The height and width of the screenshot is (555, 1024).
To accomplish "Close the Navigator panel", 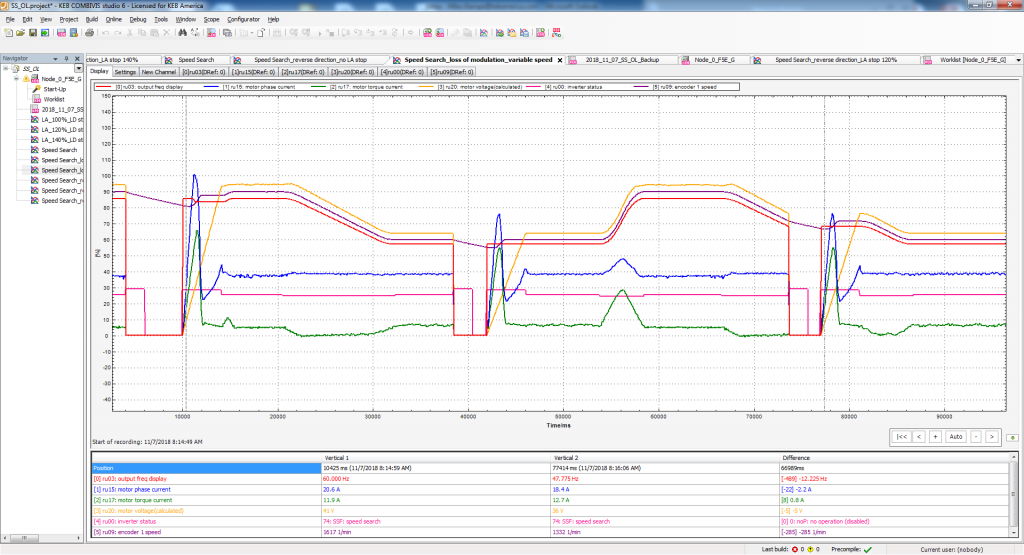I will 77,59.
